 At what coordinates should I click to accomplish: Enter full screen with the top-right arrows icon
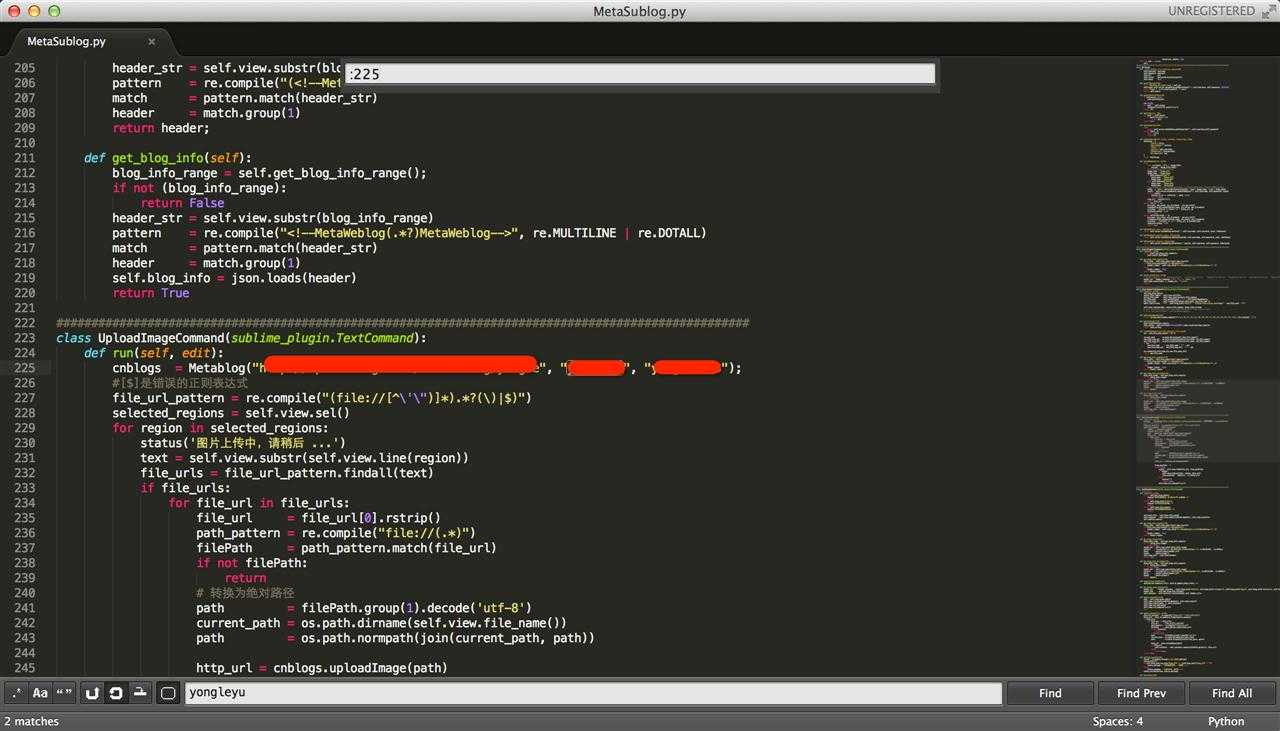coord(1268,11)
